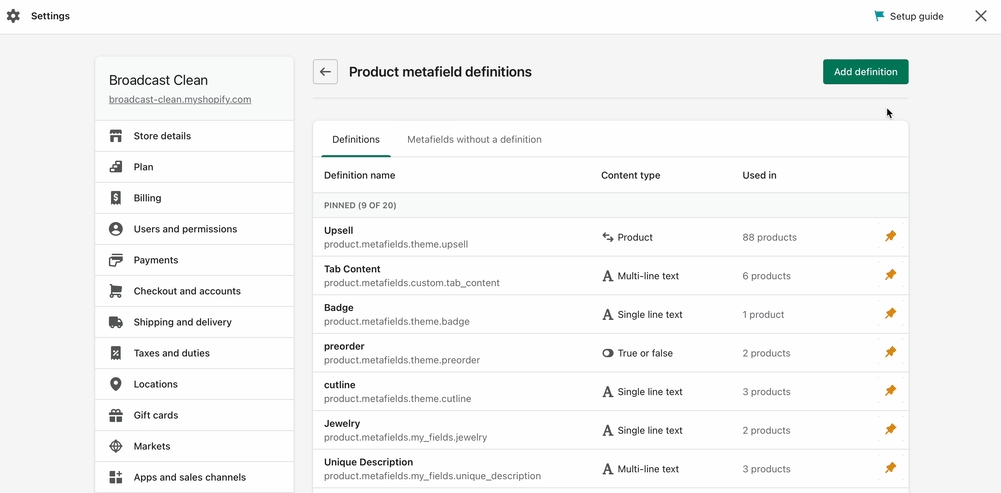Open the broadcast-clean.myshopify.com link
1001x493 pixels.
[180, 100]
